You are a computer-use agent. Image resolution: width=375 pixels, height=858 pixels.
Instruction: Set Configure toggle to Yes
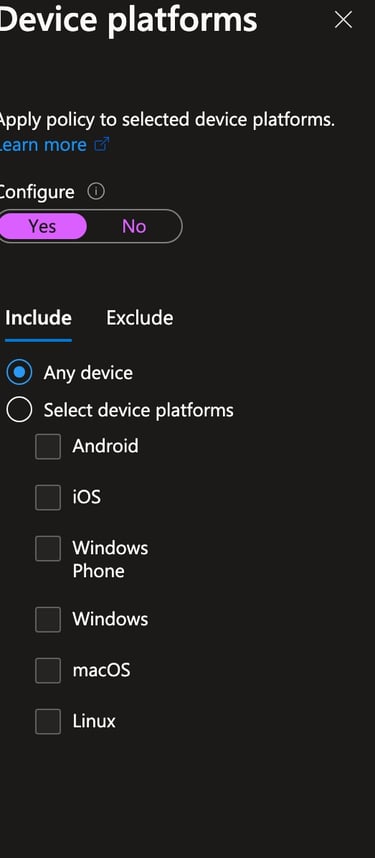point(43,226)
